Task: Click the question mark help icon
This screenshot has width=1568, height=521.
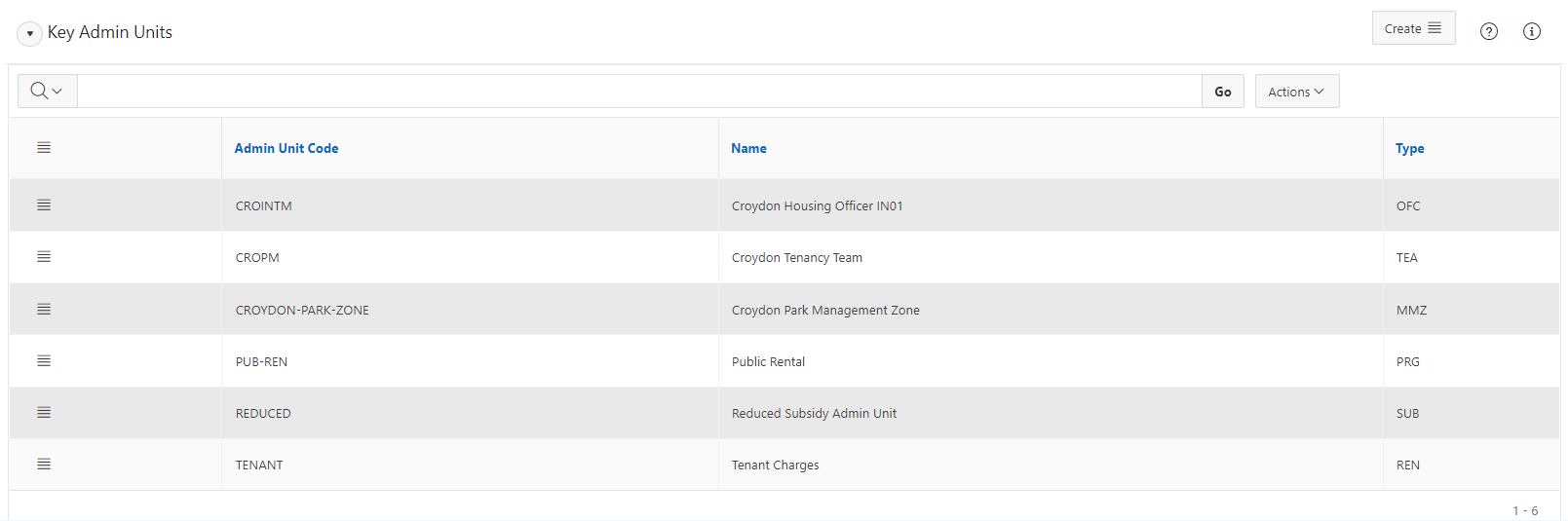Action: 1489,31
